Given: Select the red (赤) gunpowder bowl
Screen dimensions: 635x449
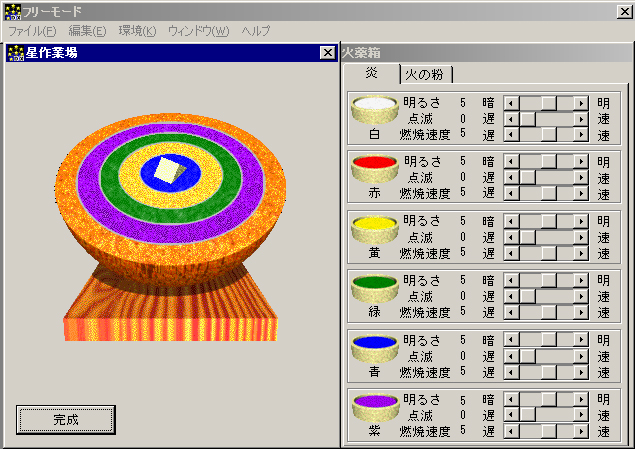Looking at the screenshot, I should pos(375,166).
